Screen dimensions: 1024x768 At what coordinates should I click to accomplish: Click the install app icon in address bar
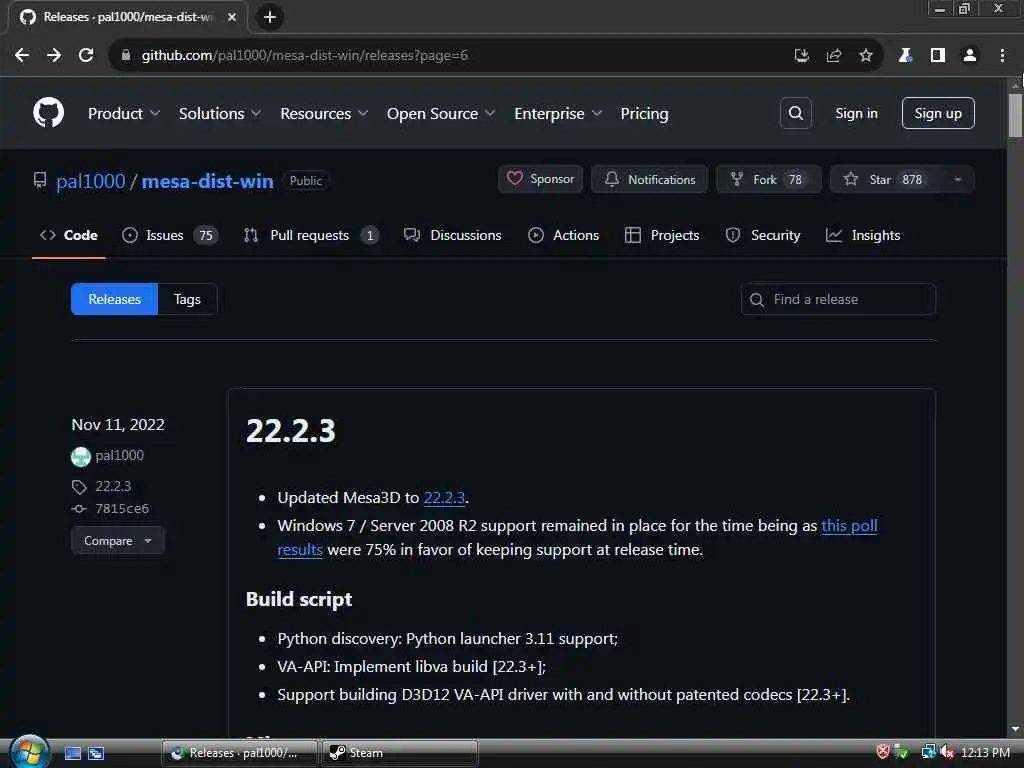[x=801, y=56]
